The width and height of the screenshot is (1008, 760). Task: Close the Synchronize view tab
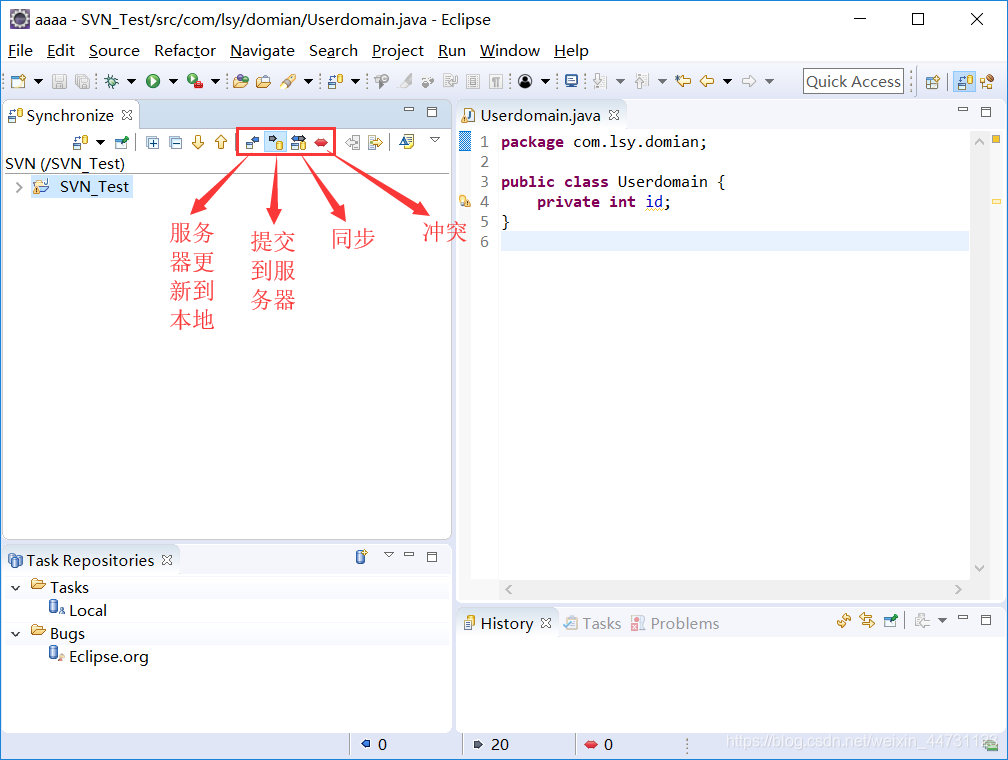pos(127,115)
